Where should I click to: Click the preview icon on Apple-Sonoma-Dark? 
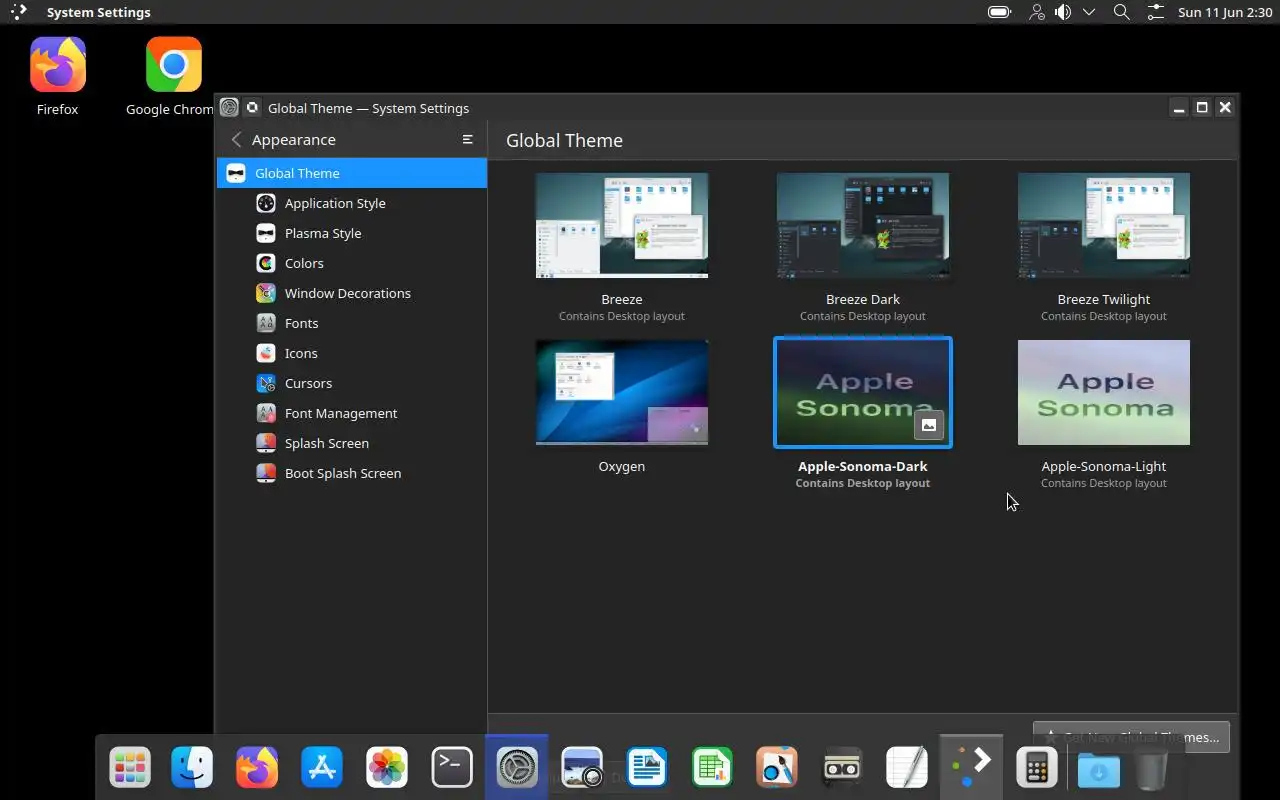click(x=929, y=425)
